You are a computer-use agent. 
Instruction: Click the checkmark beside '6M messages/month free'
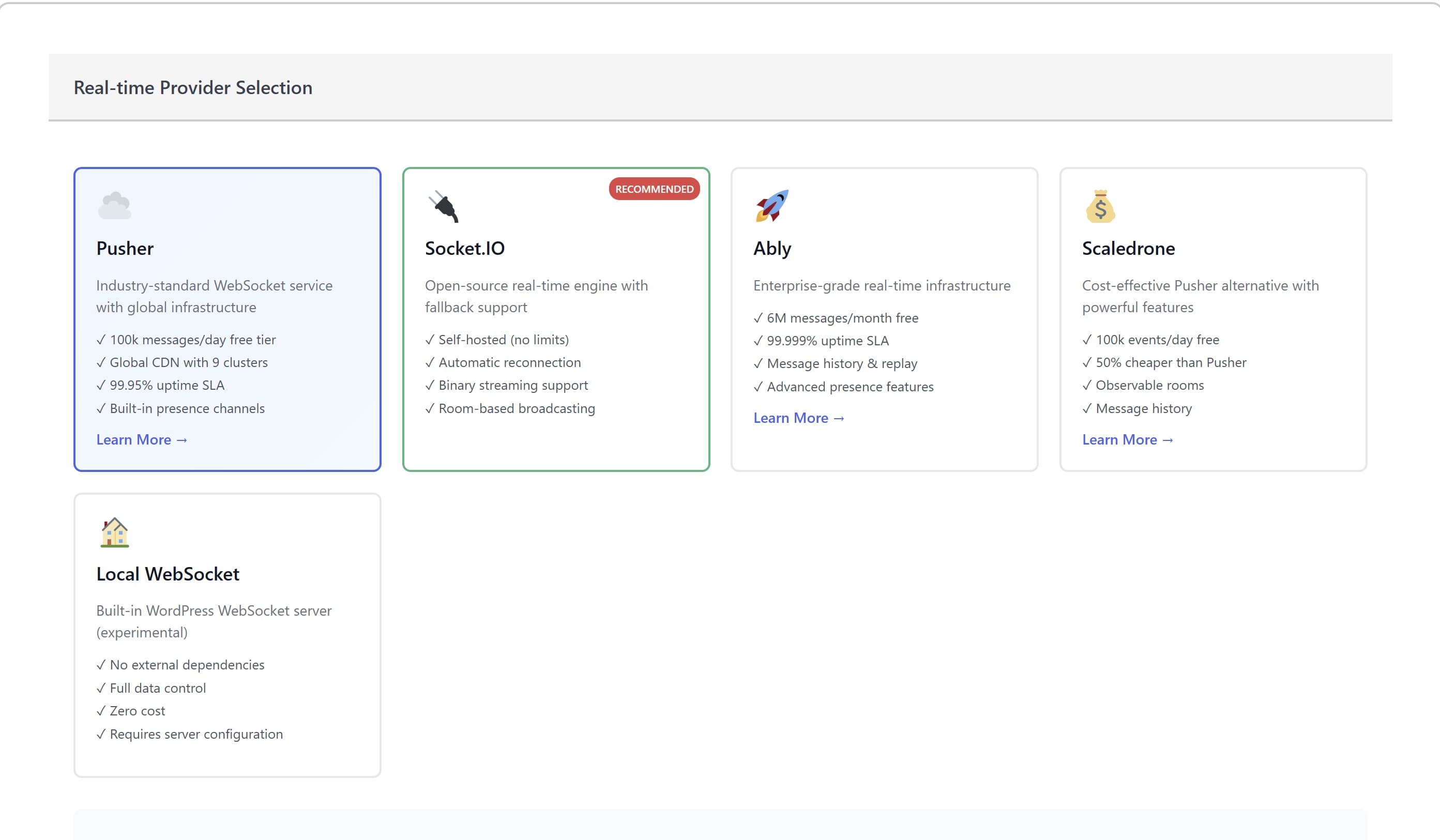click(759, 318)
